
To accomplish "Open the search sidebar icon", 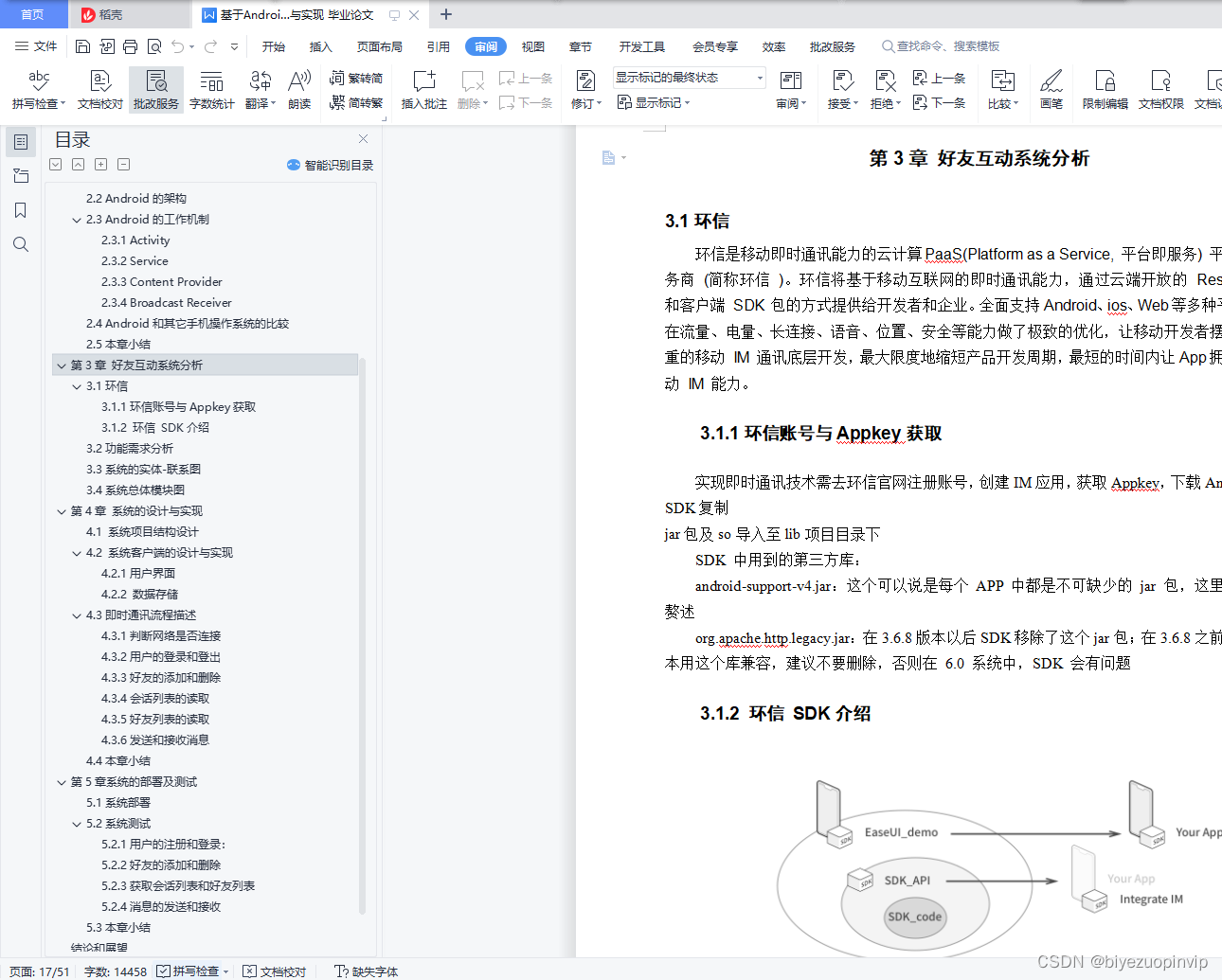I will coord(21,244).
